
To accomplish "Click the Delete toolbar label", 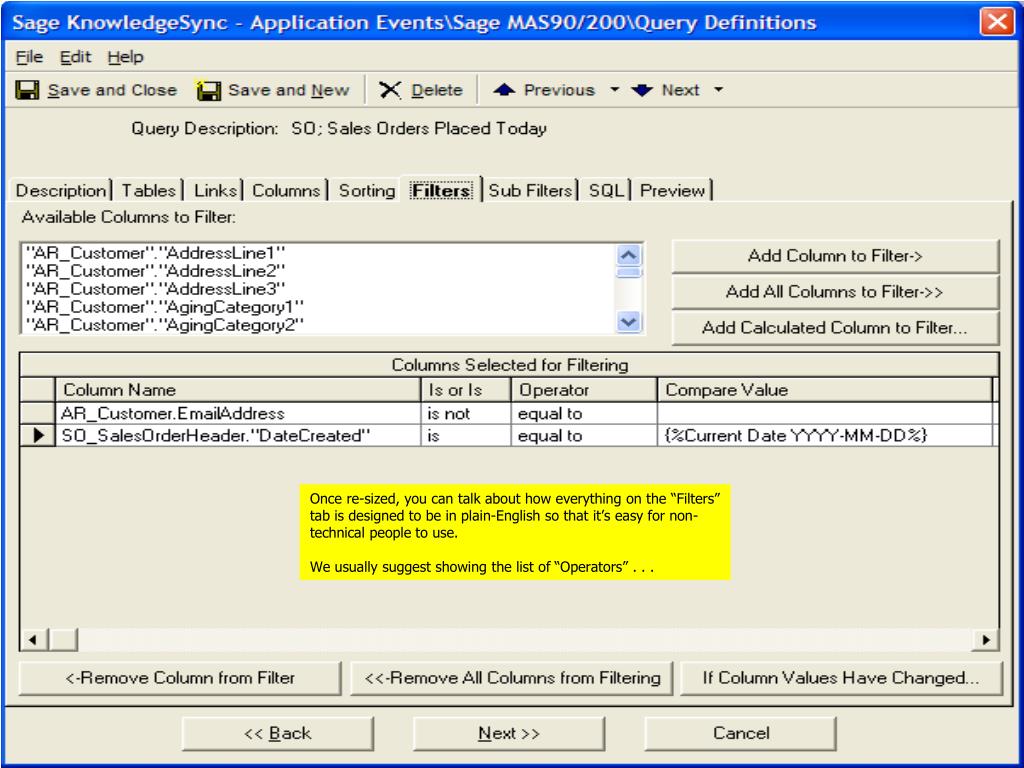I will [x=437, y=90].
